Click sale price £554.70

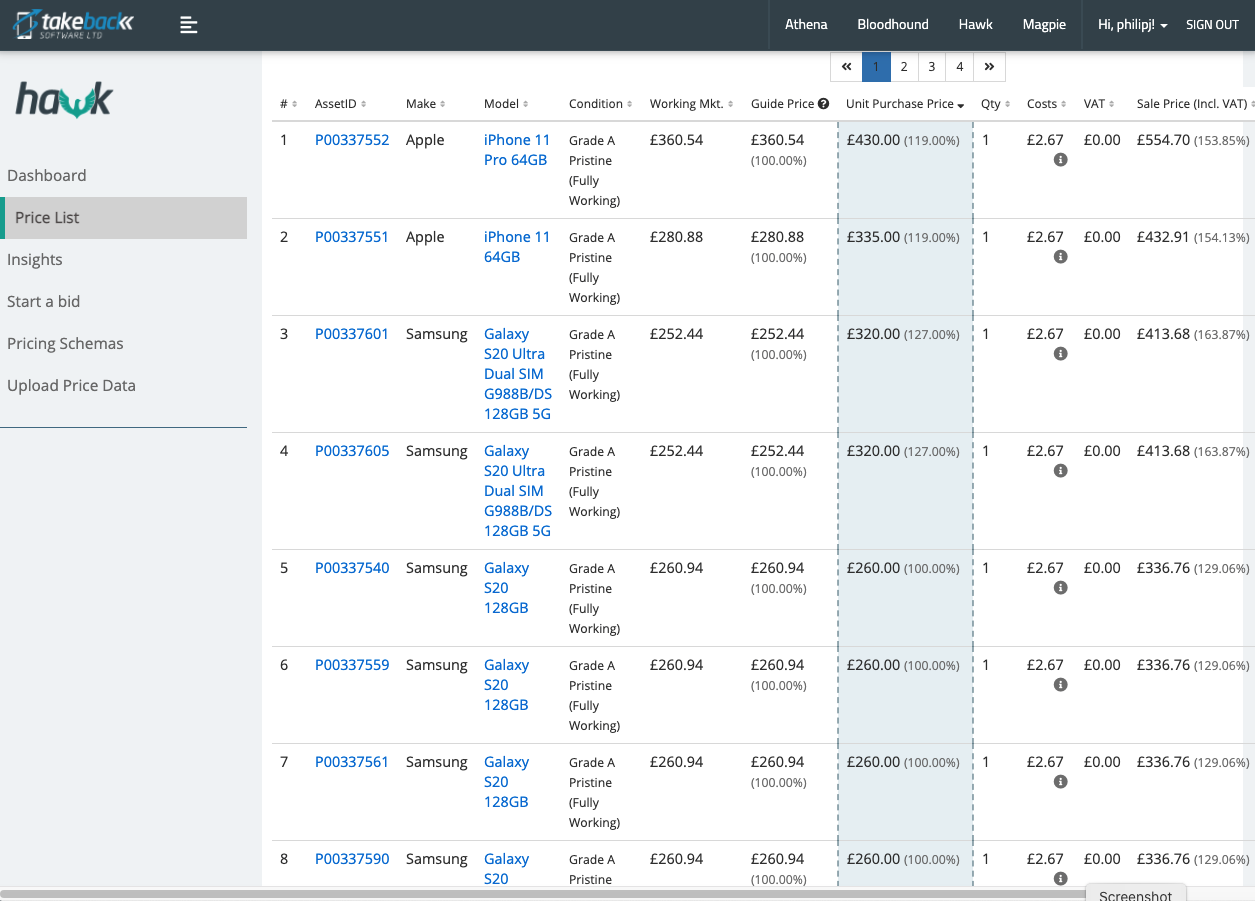tap(1163, 140)
